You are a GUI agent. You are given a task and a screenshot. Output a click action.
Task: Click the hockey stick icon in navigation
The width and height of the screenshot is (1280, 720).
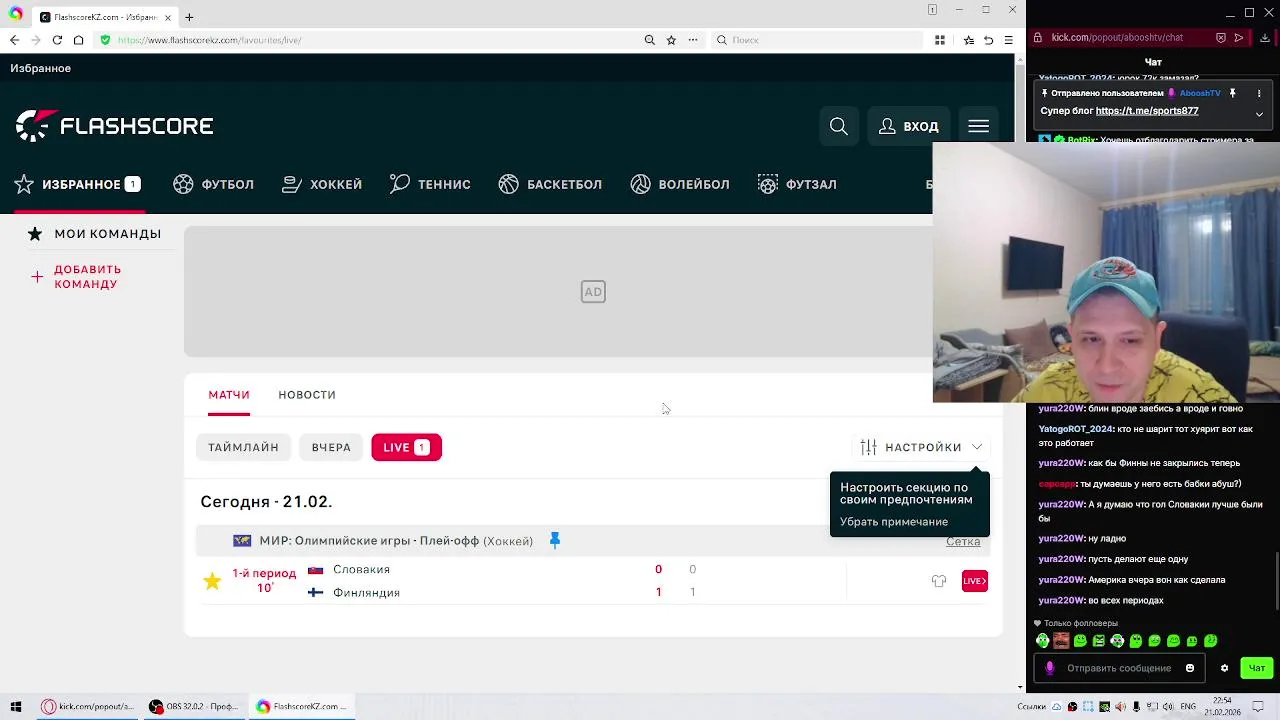pyautogui.click(x=292, y=184)
